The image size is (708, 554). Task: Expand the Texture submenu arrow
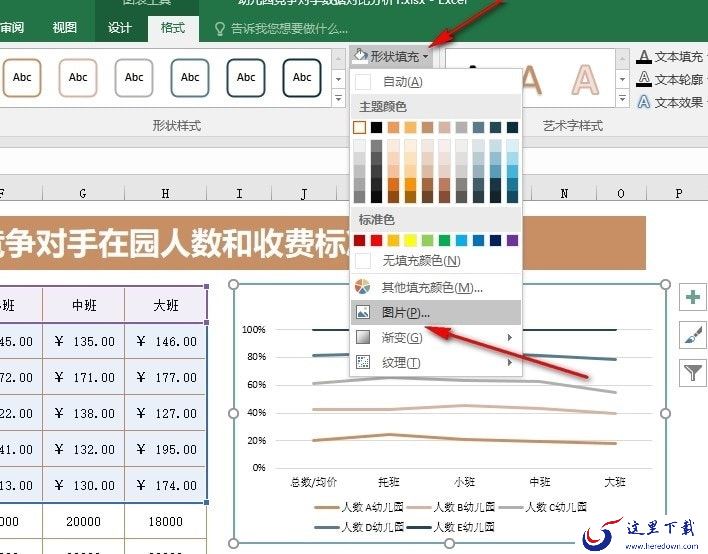coord(510,362)
